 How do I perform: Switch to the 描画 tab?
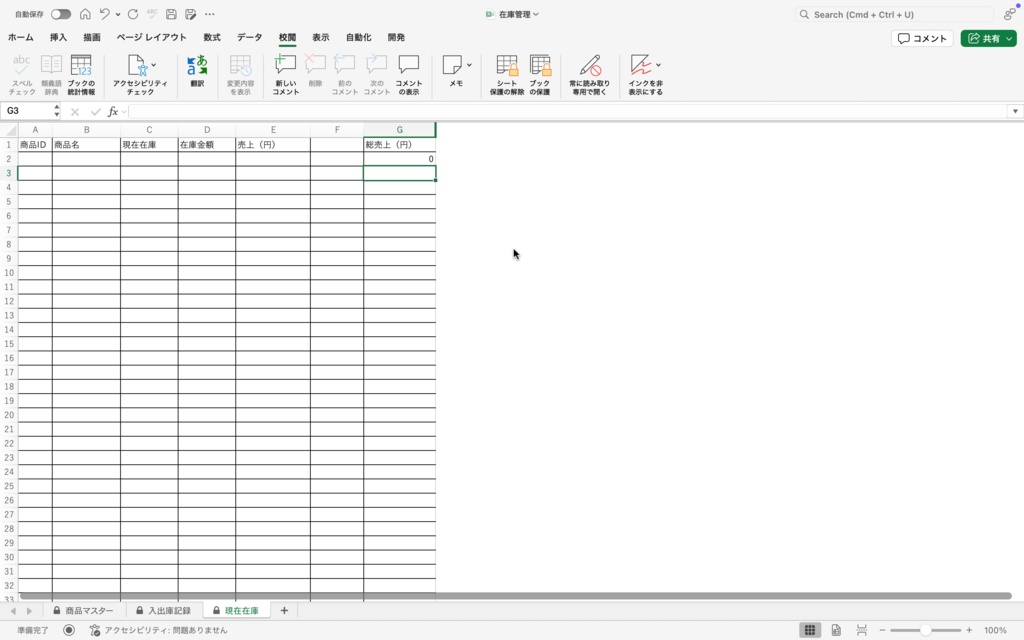click(x=92, y=37)
